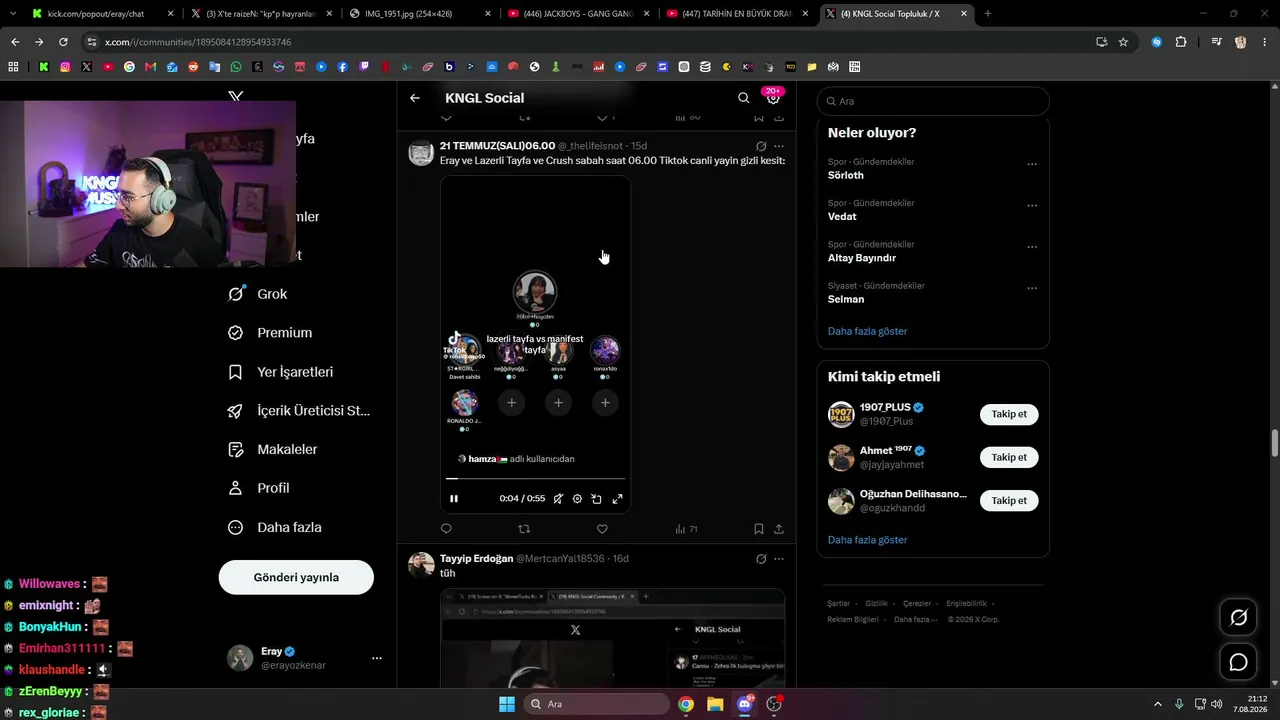Switch to the kick.com eray chat tab
The height and width of the screenshot is (720, 1280).
pos(101,14)
